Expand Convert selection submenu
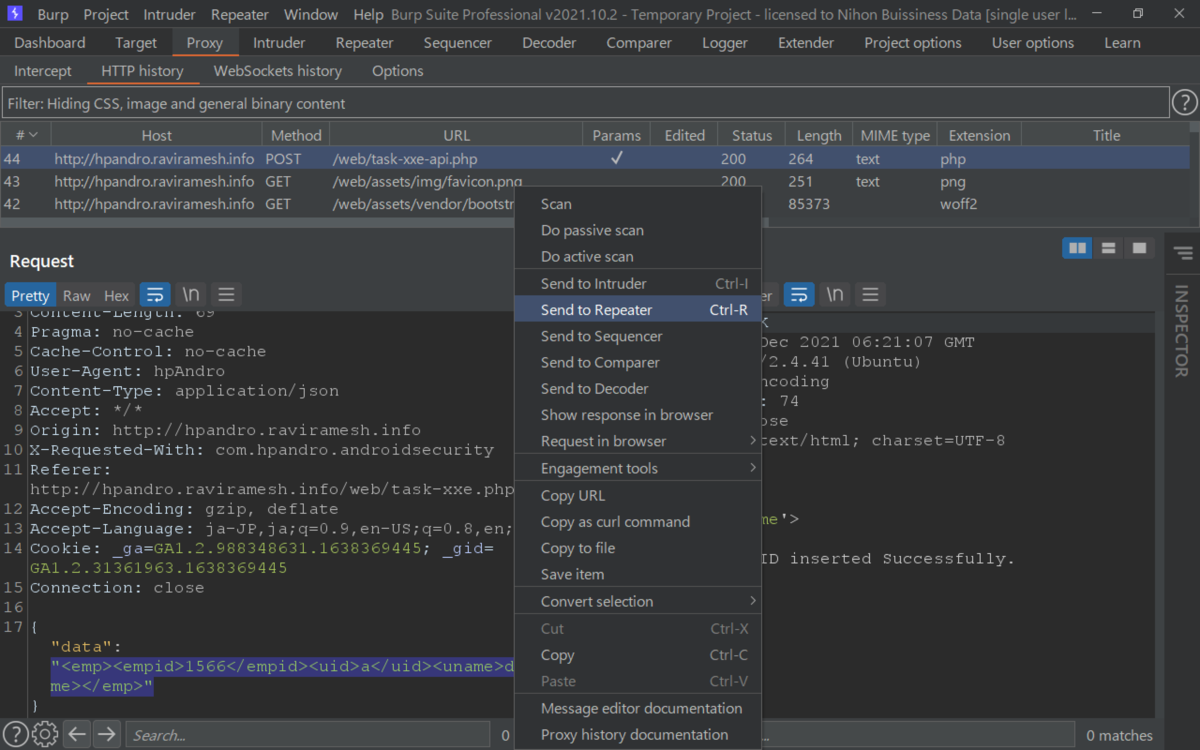This screenshot has height=750, width=1200. (637, 601)
